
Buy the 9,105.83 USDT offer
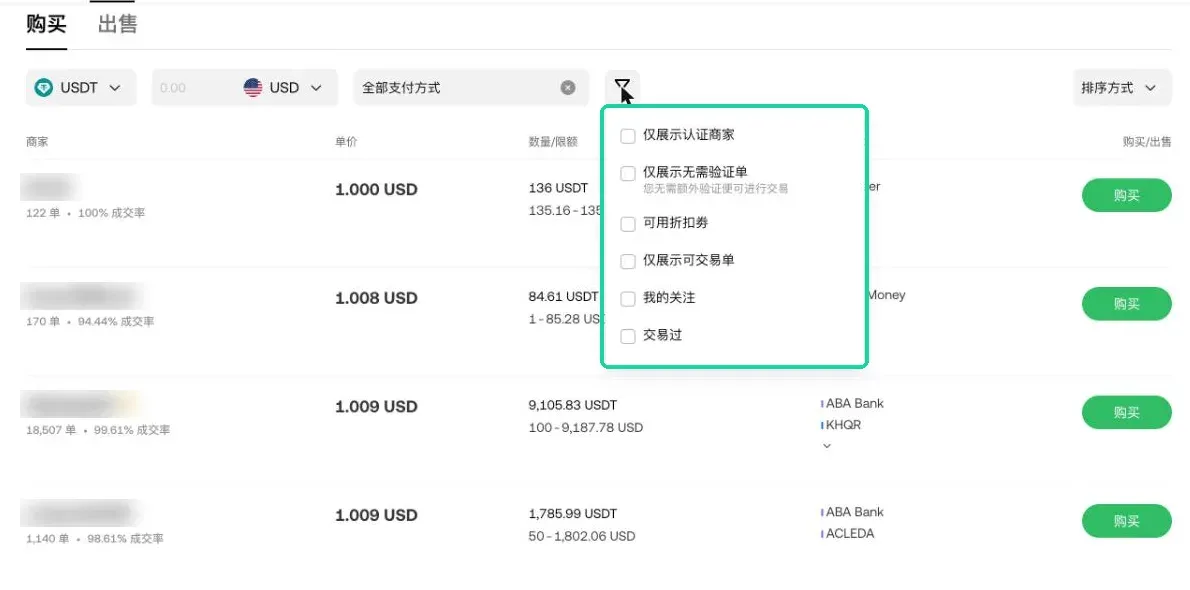pyautogui.click(x=1127, y=412)
